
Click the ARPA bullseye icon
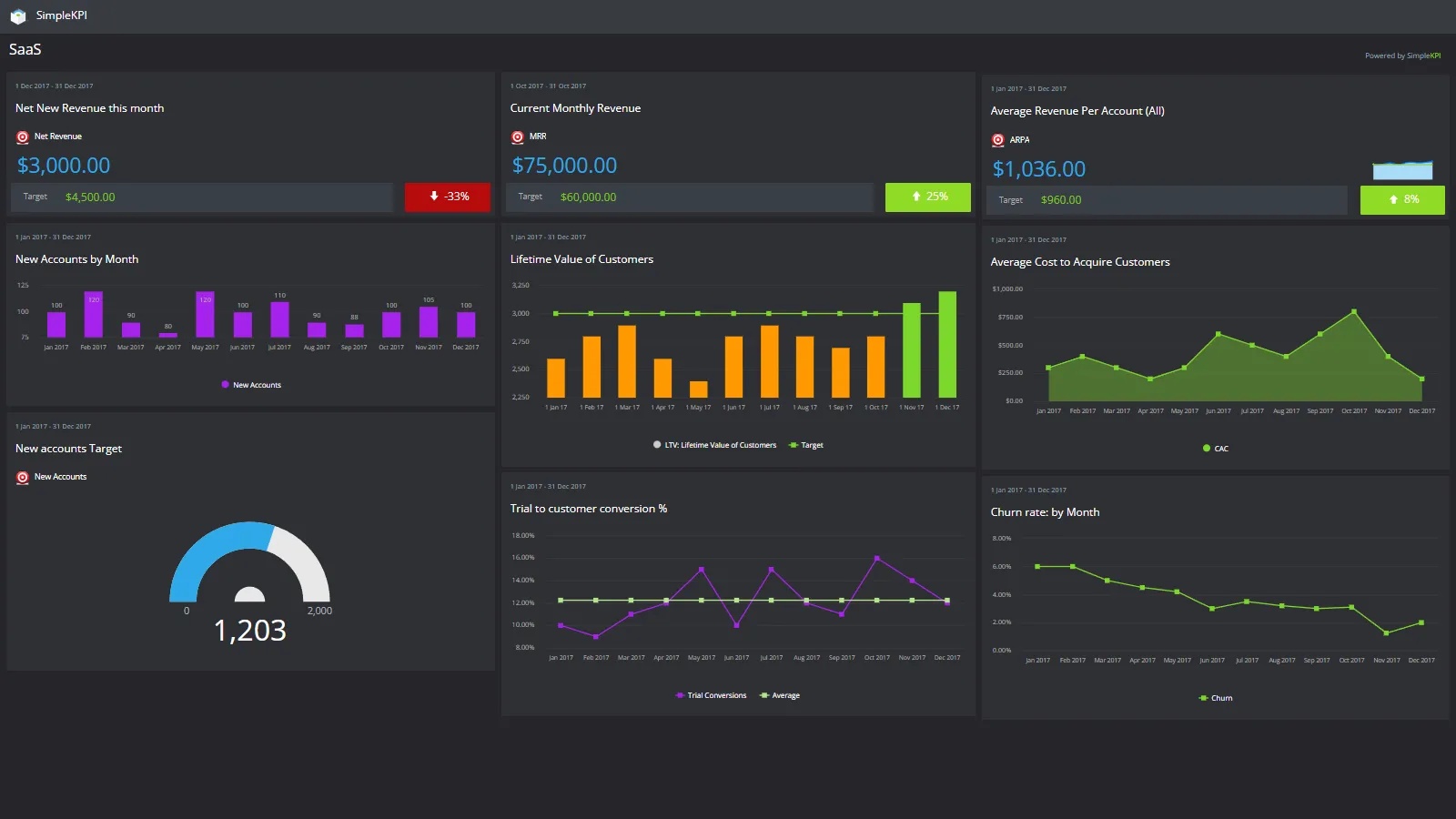[997, 140]
